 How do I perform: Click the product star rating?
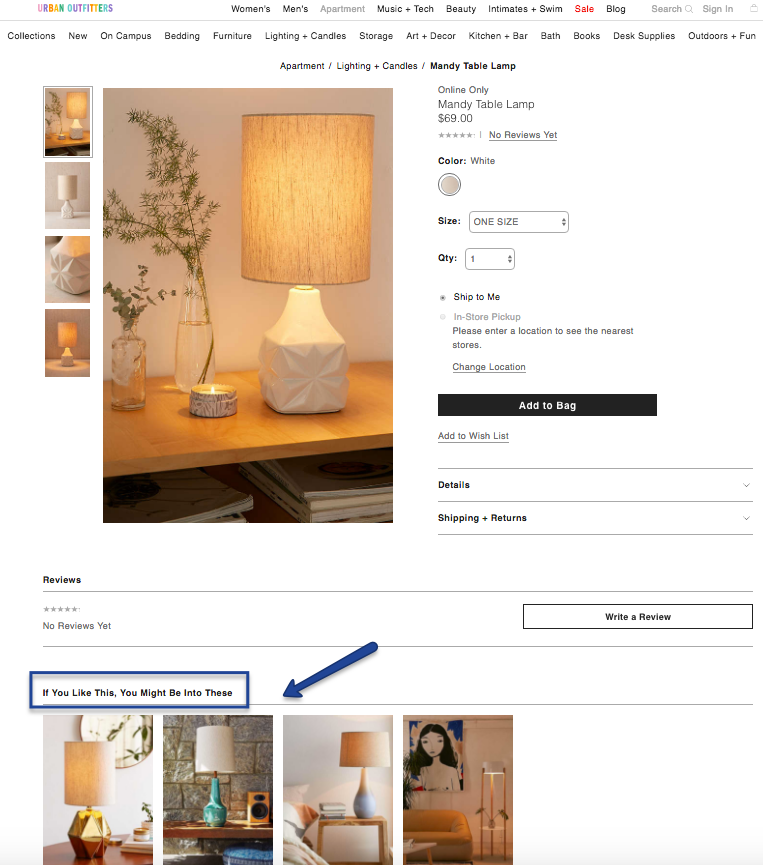[456, 135]
